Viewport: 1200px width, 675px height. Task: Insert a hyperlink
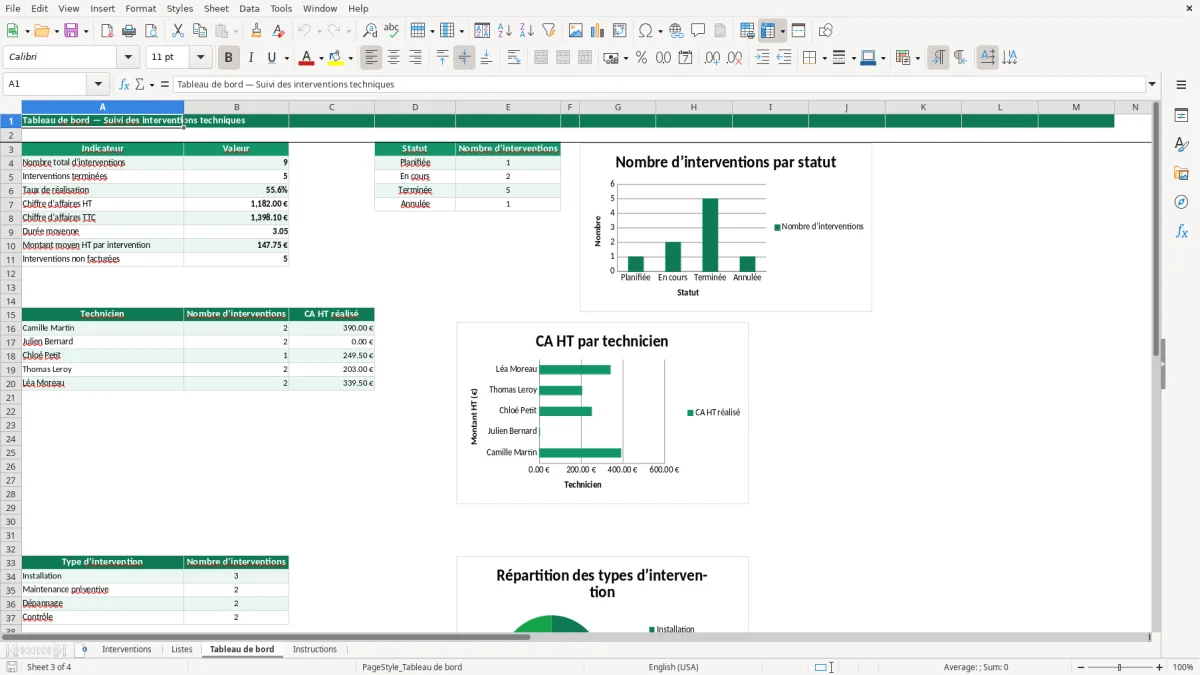[x=676, y=31]
